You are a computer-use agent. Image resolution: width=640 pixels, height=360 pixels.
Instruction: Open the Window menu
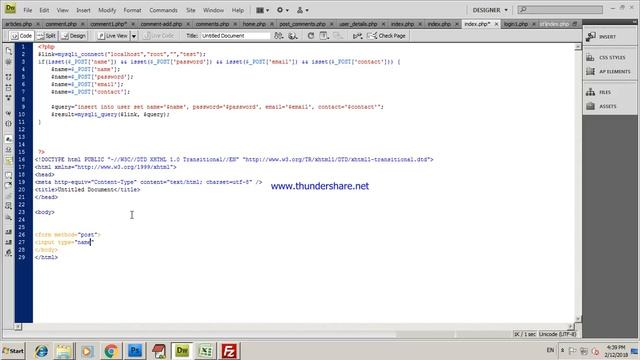coord(213,10)
